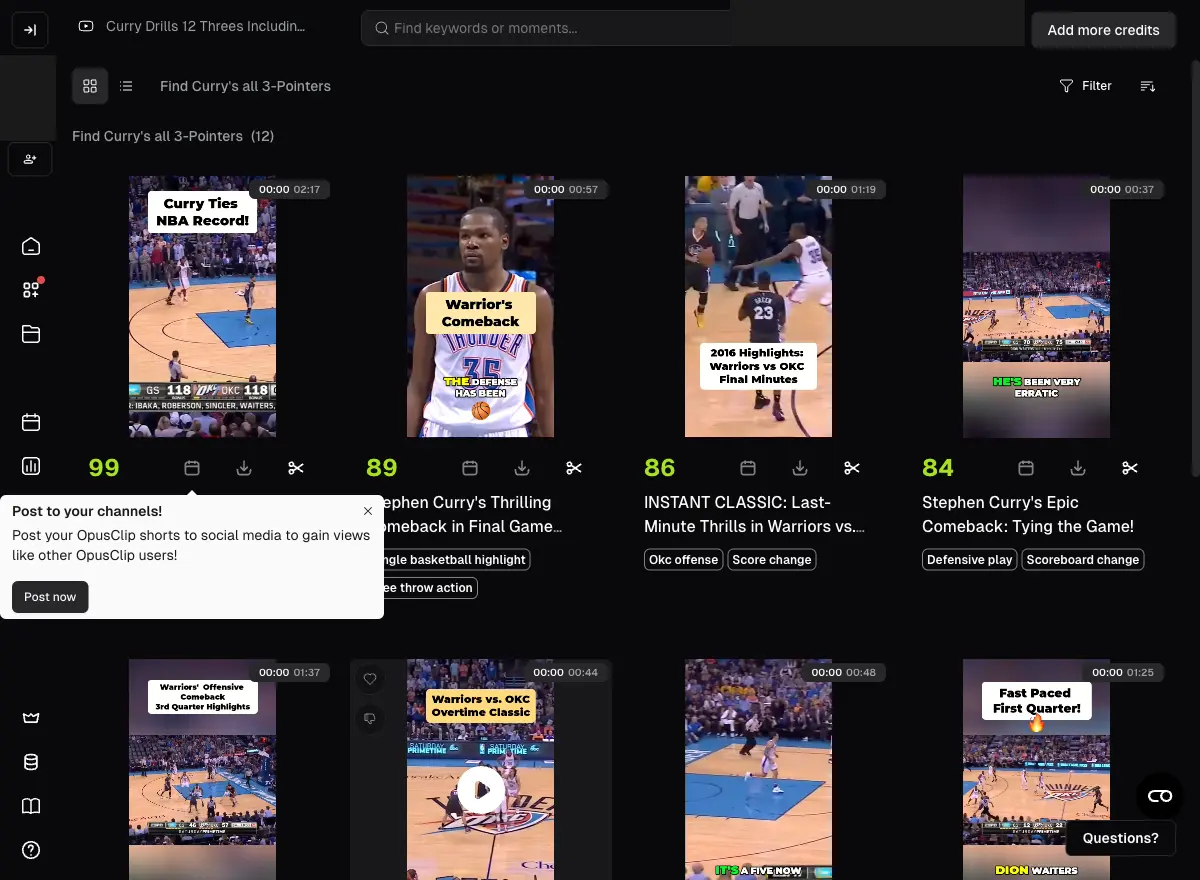The height and width of the screenshot is (880, 1200).
Task: Select the basketball highlight tag
Action: tap(457, 560)
